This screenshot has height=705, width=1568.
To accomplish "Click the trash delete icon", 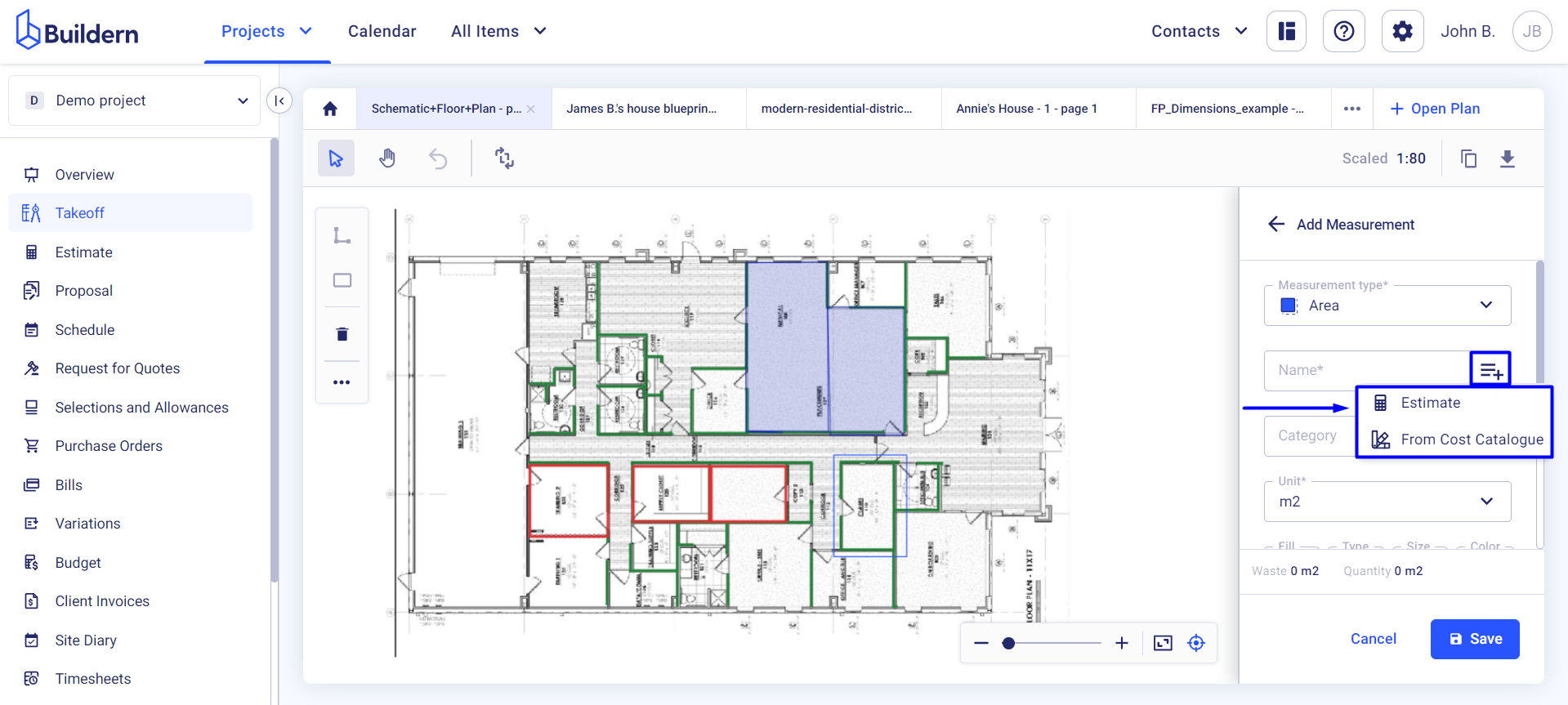I will [x=342, y=334].
